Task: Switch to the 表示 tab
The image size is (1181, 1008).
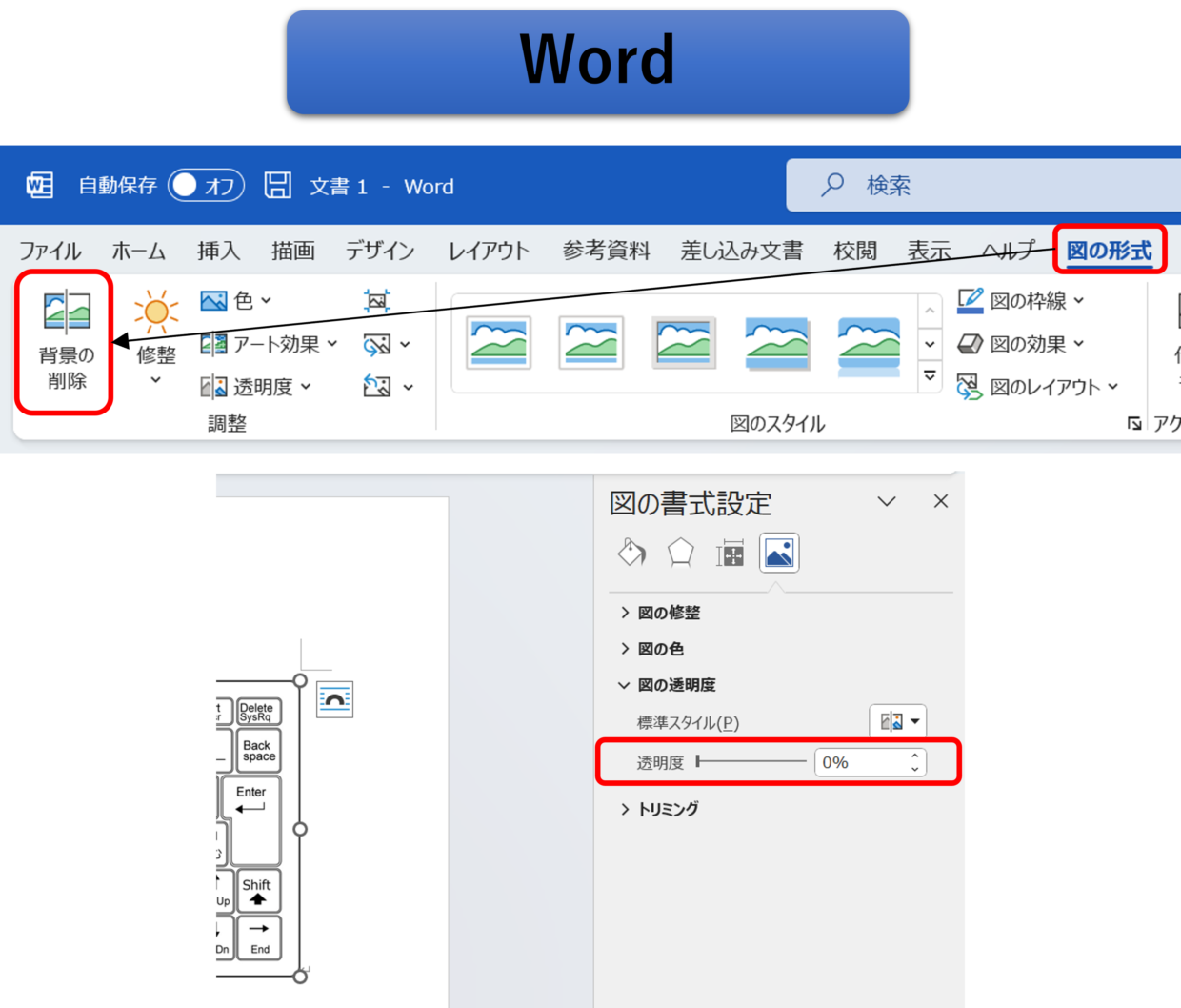Action: point(929,251)
